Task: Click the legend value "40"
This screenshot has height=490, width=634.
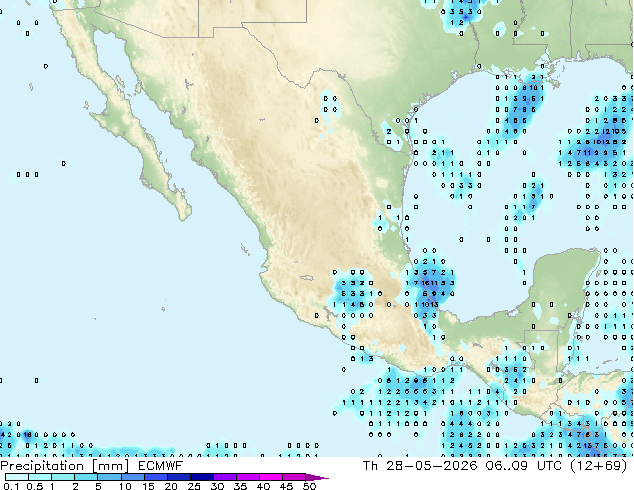Action: pos(263,486)
